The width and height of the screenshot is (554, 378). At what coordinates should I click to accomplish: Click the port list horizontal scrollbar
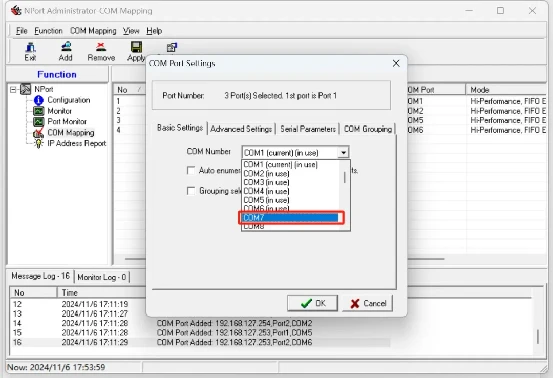[284, 259]
